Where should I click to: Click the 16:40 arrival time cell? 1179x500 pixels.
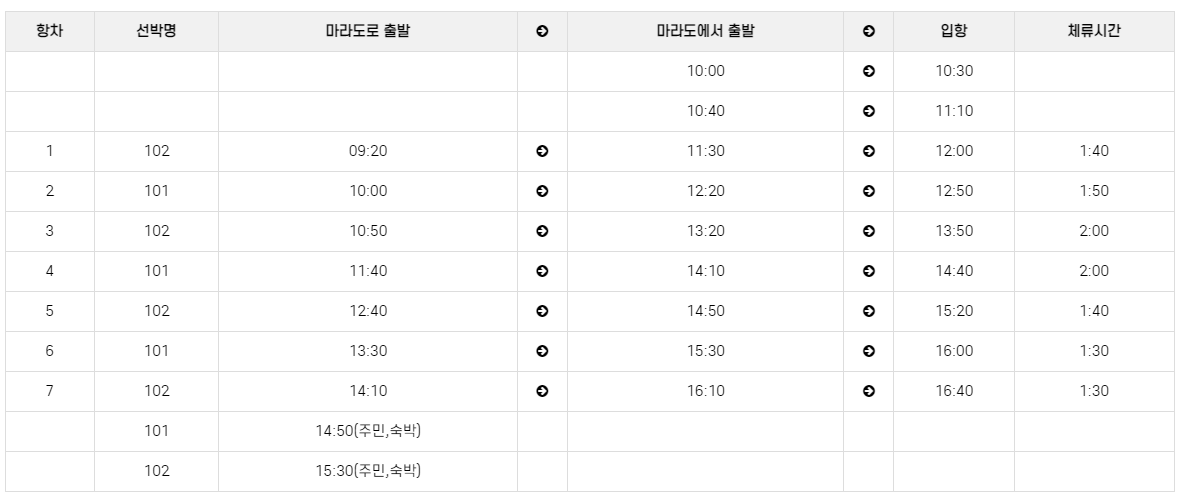click(954, 391)
